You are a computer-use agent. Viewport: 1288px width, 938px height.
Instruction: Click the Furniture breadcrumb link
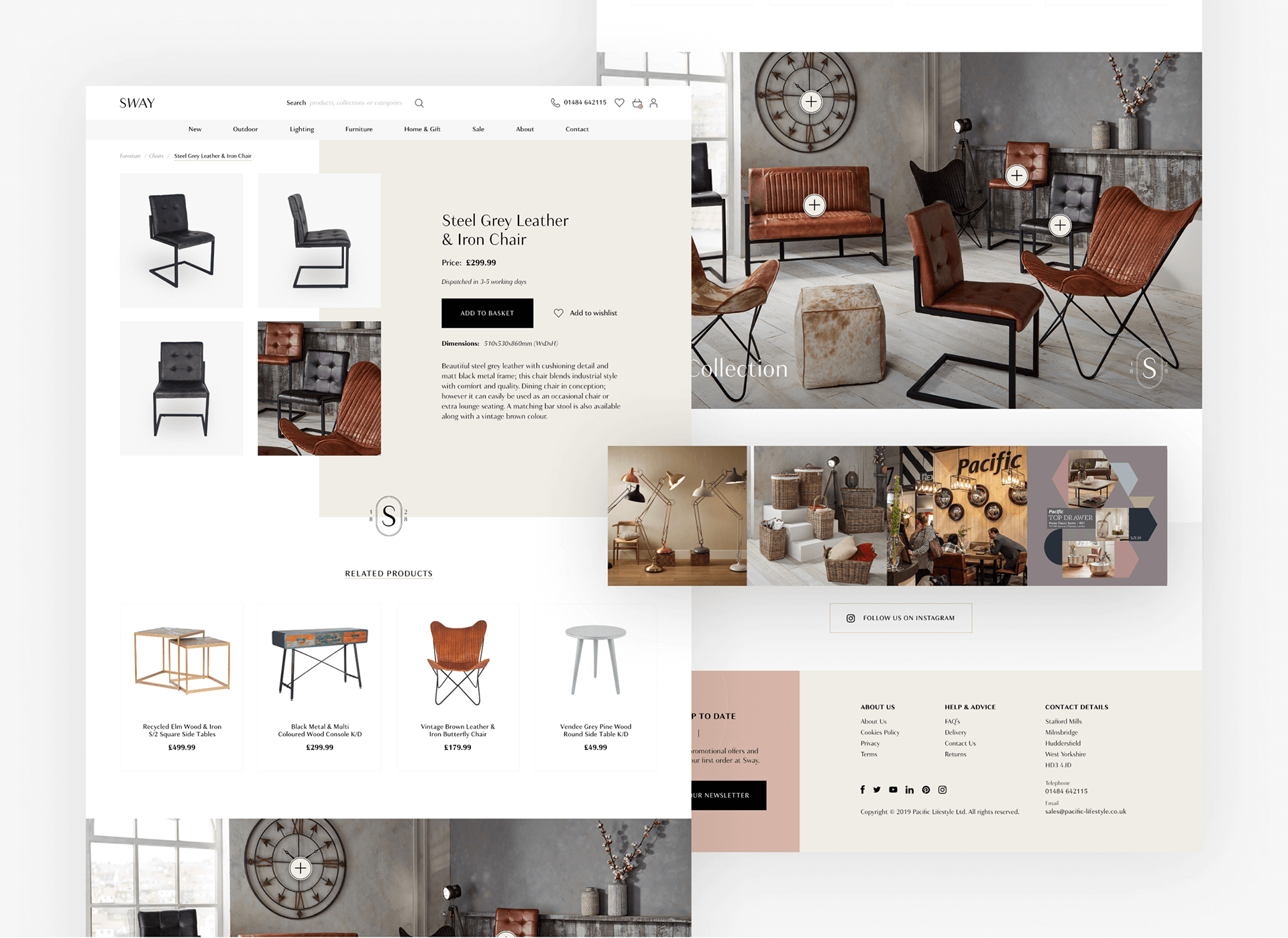pyautogui.click(x=130, y=156)
